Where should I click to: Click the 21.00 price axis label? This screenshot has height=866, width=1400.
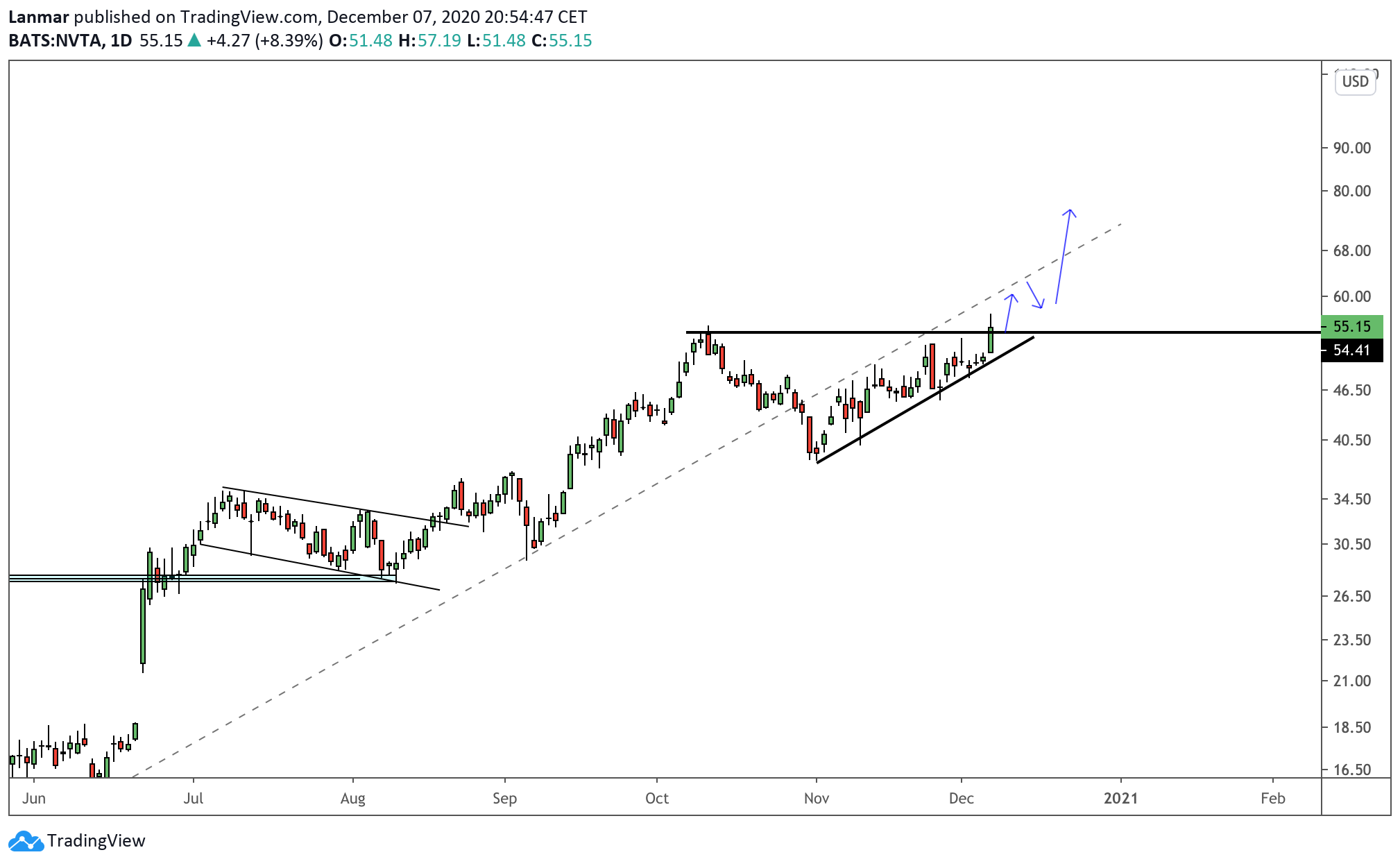[x=1352, y=681]
